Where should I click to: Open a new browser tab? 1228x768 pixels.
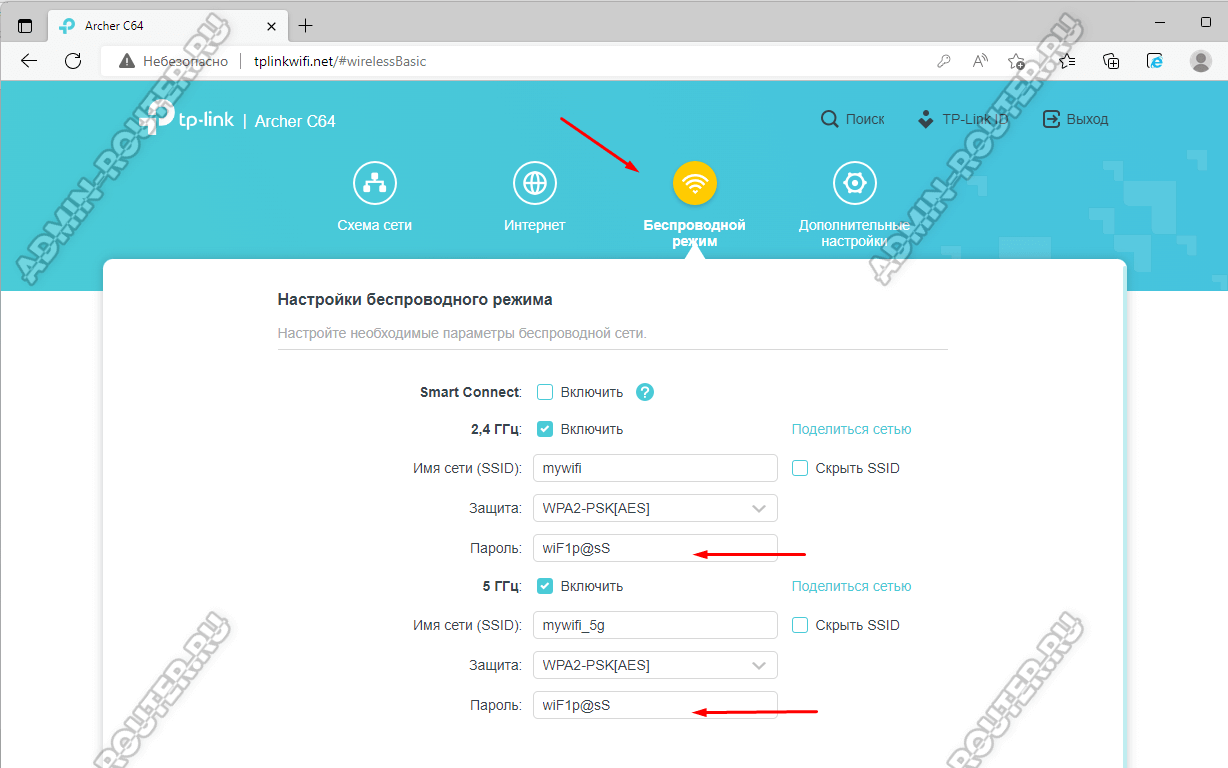(x=306, y=25)
